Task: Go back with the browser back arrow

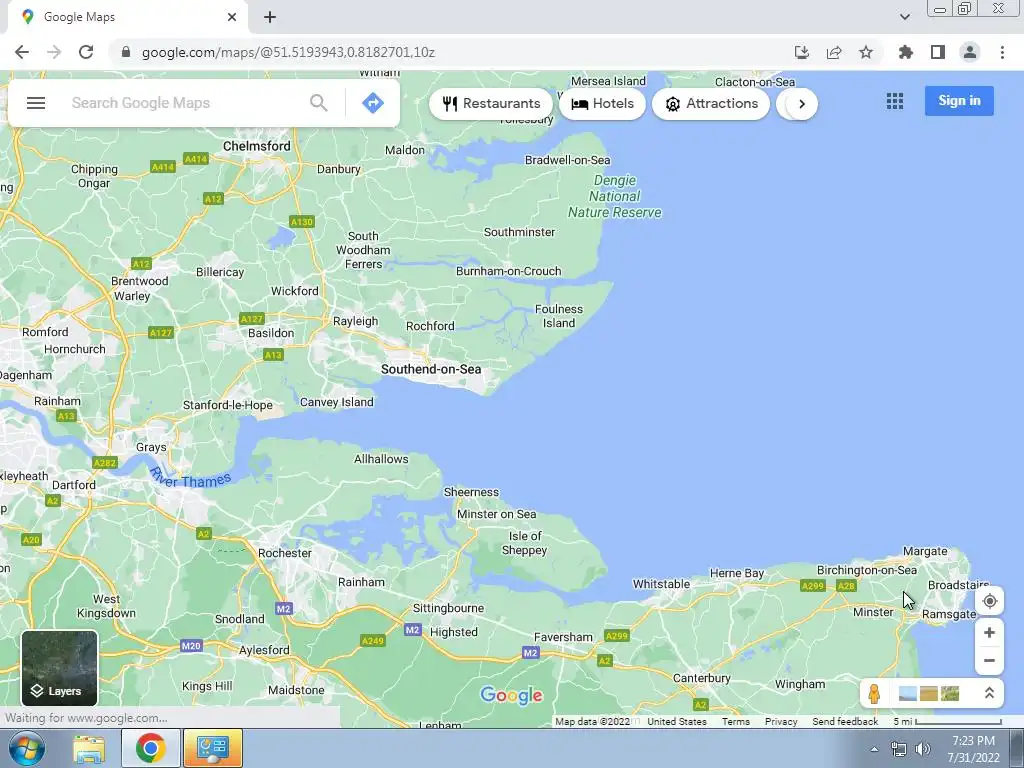Action: coord(22,52)
